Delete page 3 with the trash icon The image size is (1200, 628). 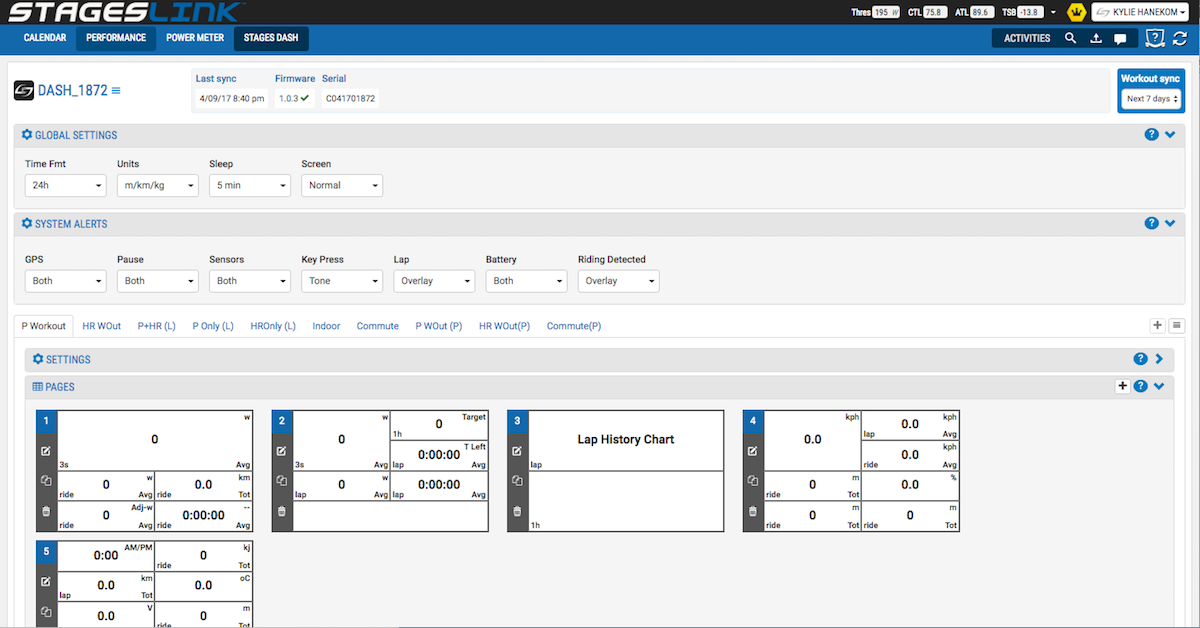click(x=517, y=511)
